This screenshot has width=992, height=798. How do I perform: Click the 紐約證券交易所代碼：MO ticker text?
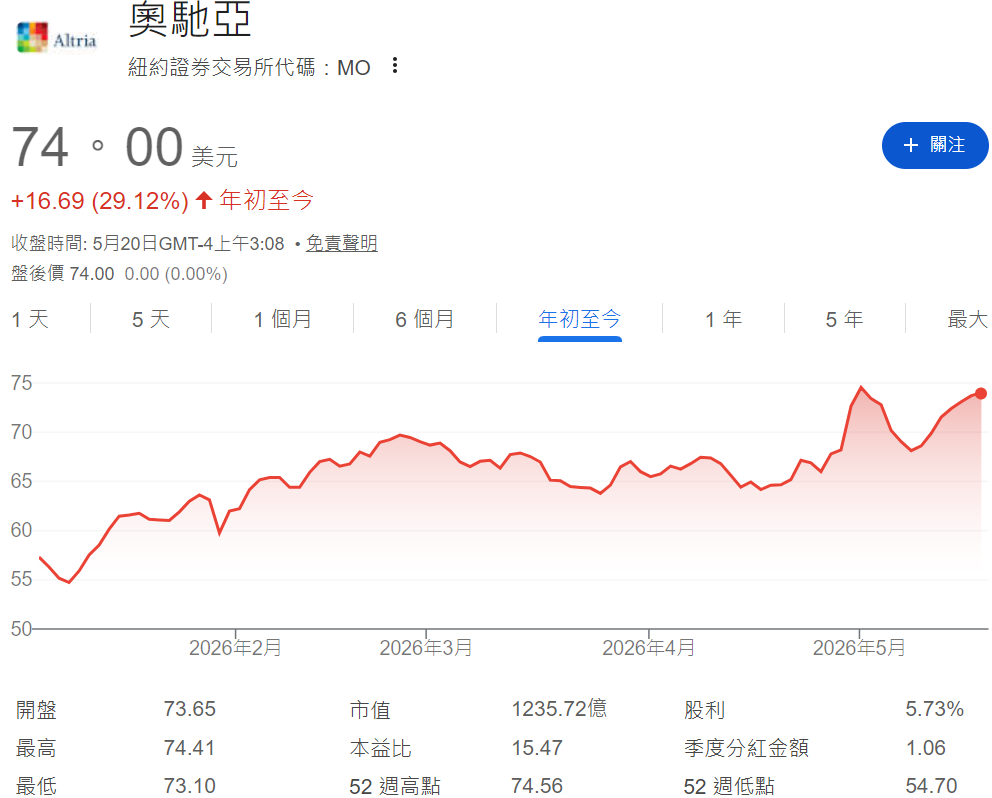point(249,66)
